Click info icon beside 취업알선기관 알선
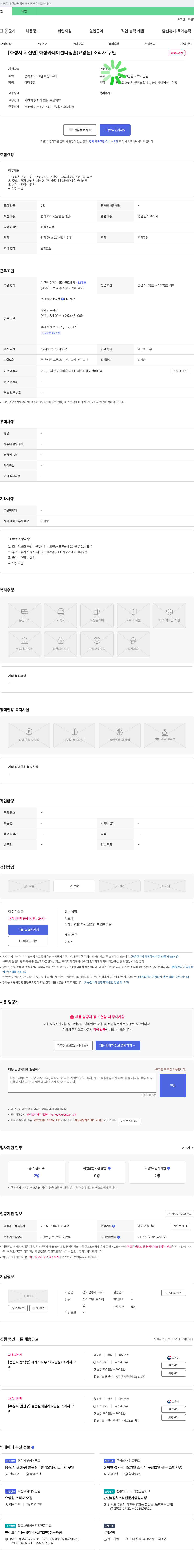 109,1168
